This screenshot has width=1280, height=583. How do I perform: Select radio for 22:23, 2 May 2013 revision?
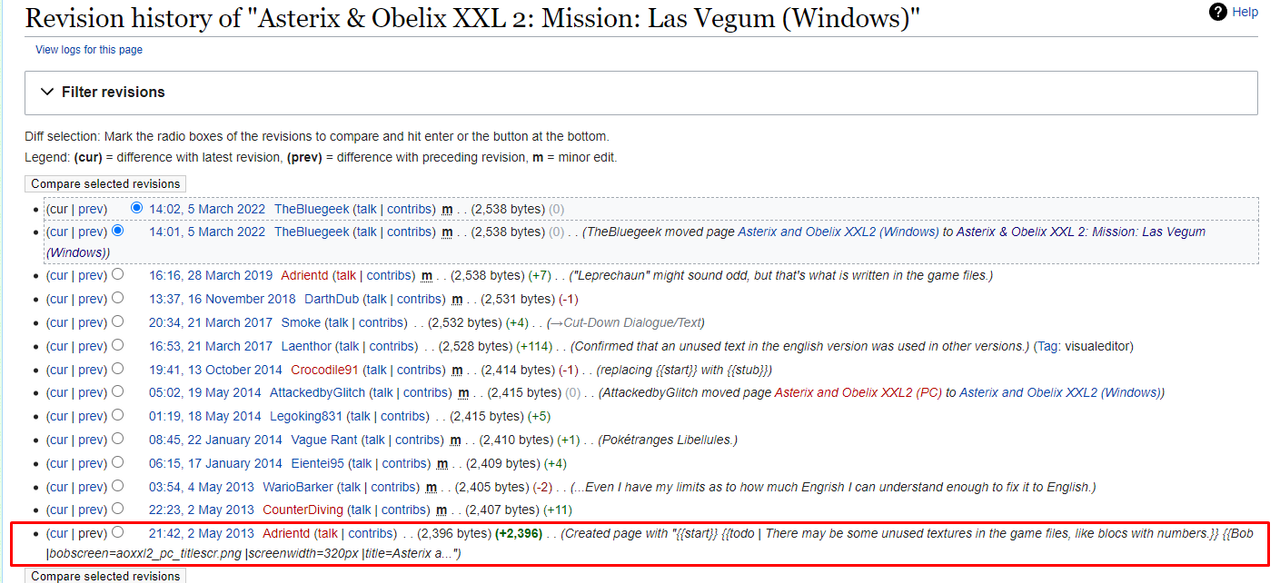coord(118,509)
